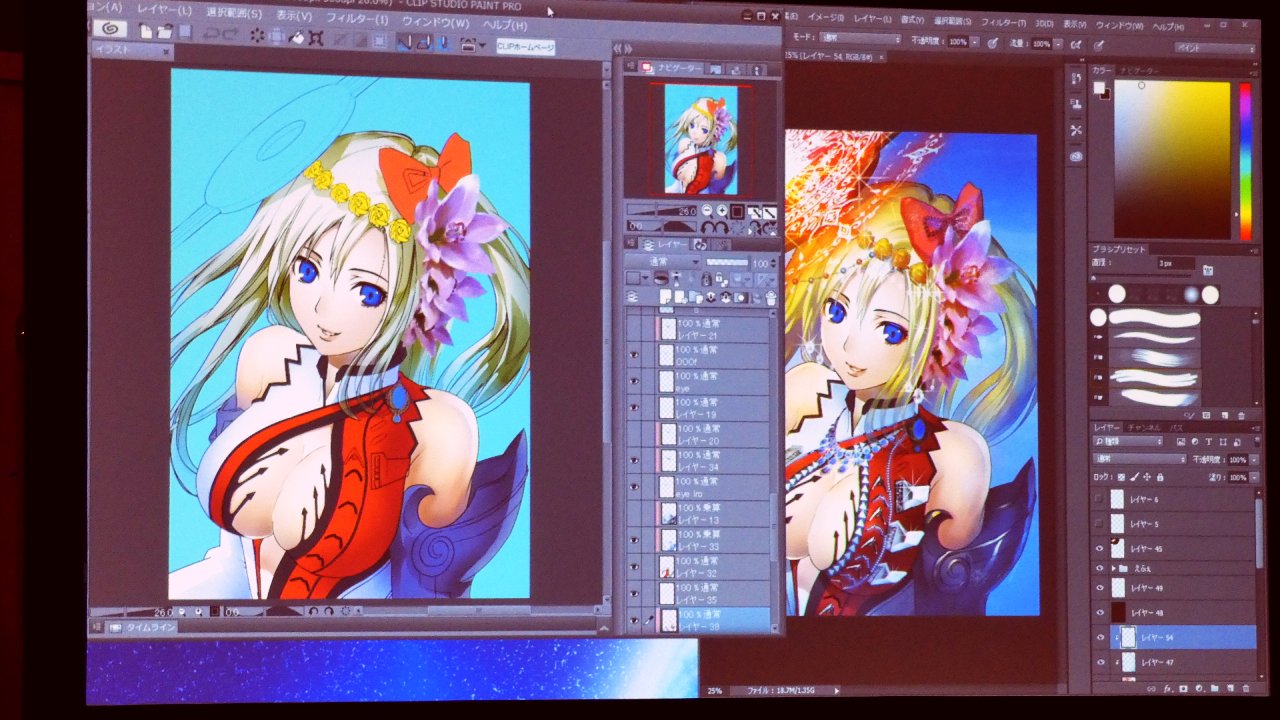
Task: Toggle the snap to grid icon in Clip Studio
Action: (x=441, y=43)
